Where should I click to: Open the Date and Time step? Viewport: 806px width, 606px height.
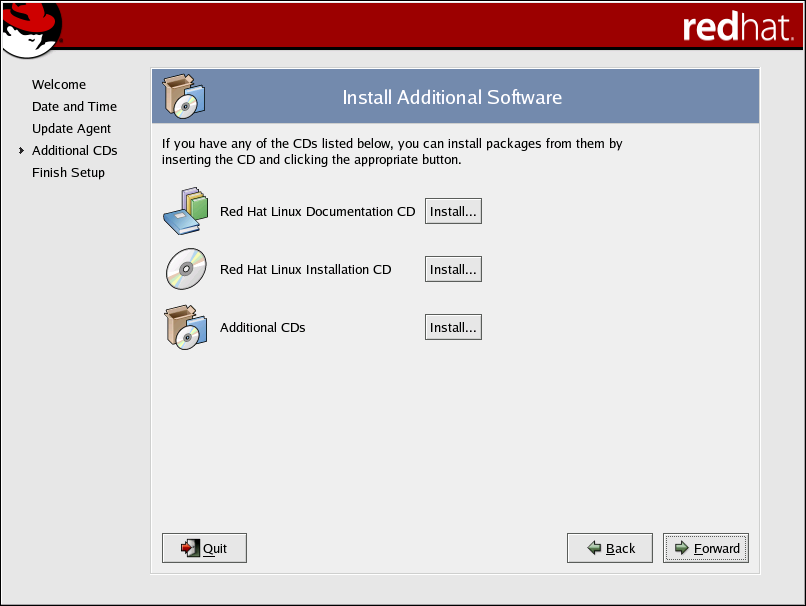pyautogui.click(x=74, y=107)
